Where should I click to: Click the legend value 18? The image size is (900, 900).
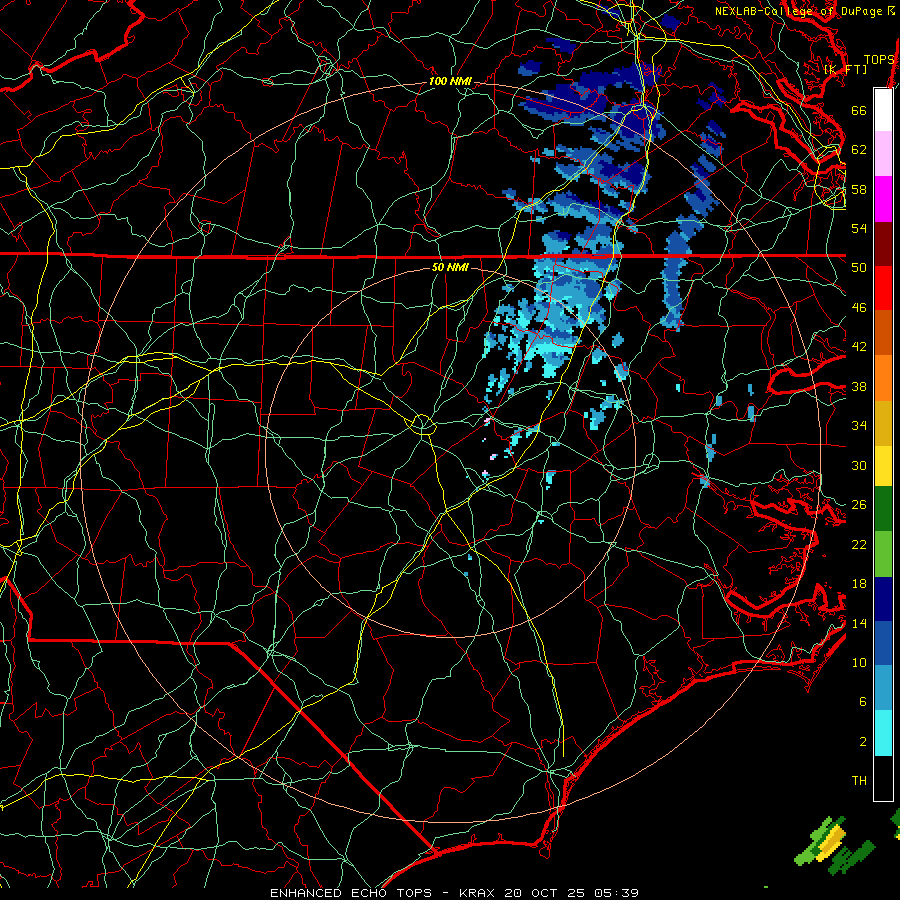tap(859, 584)
